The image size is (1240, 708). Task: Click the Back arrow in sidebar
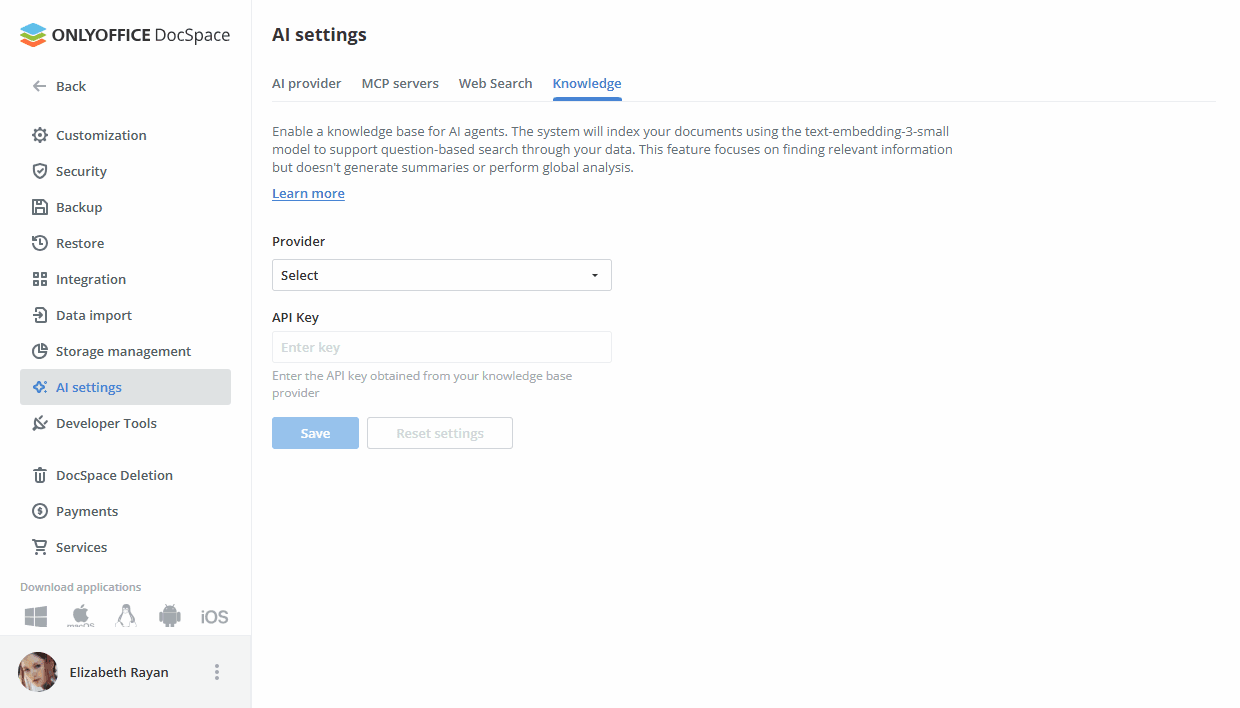[x=38, y=86]
